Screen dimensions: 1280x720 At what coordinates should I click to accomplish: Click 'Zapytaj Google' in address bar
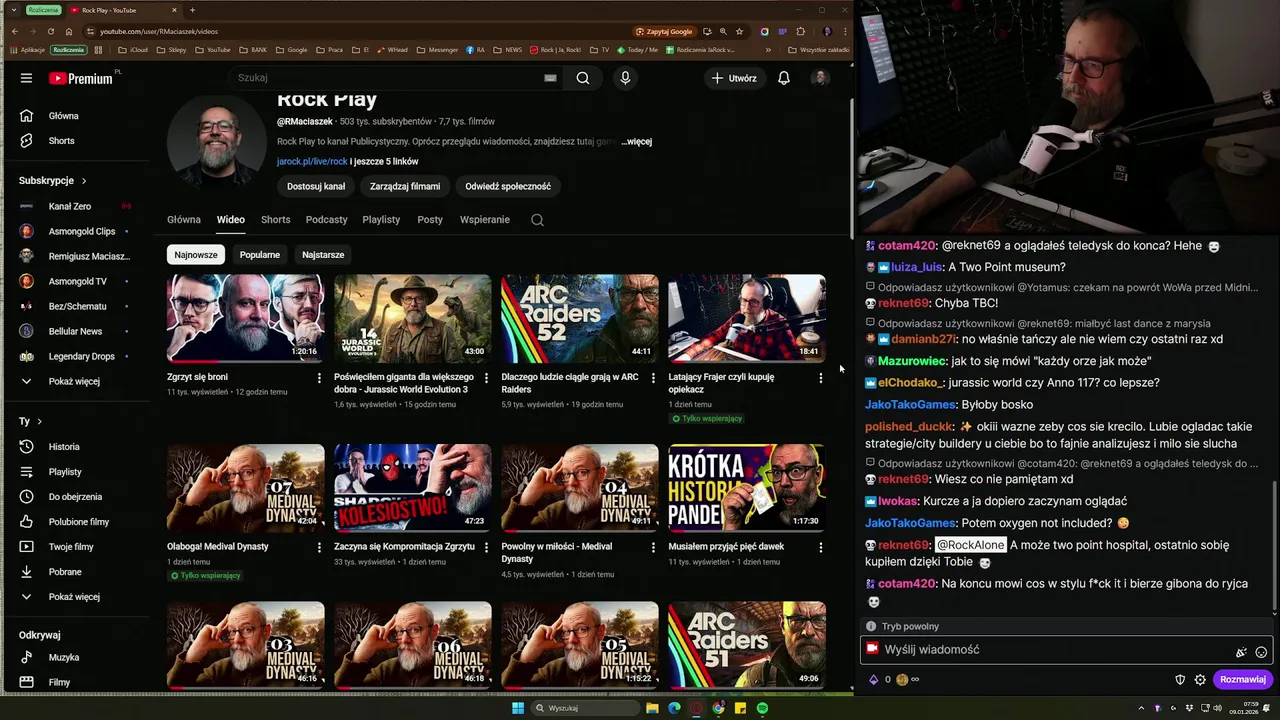[664, 32]
